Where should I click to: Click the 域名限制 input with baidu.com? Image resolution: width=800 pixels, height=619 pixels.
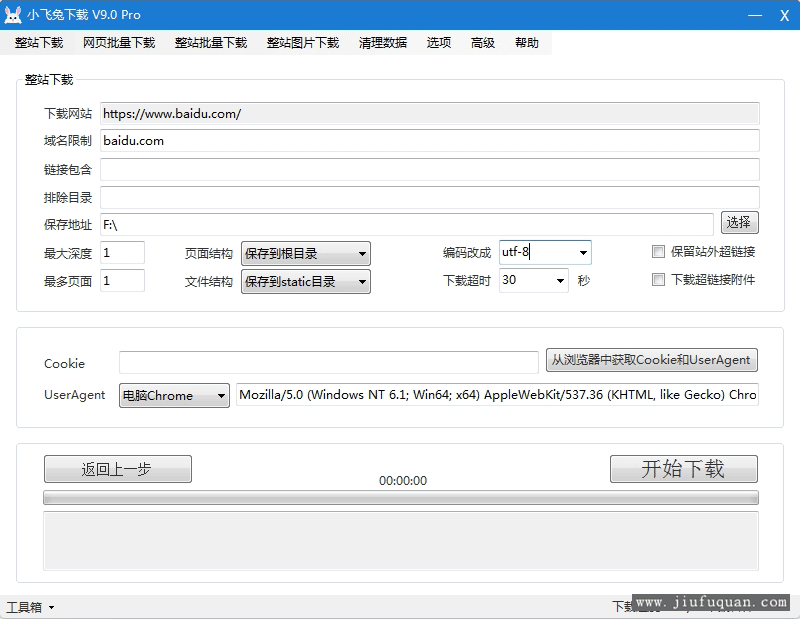coord(430,140)
